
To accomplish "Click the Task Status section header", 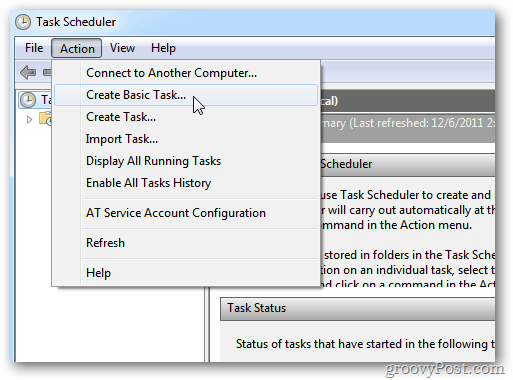I will (x=358, y=309).
